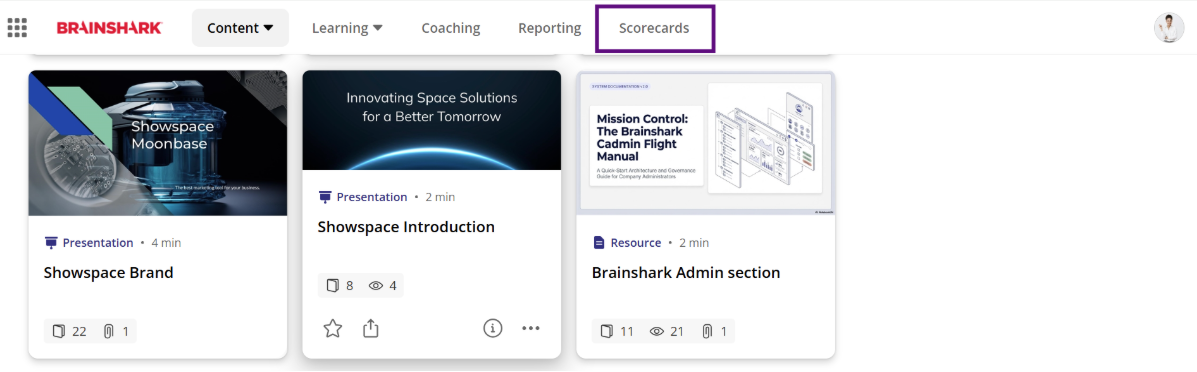1197x372 pixels.
Task: Open the apps grid launcher icon
Action: 17,28
